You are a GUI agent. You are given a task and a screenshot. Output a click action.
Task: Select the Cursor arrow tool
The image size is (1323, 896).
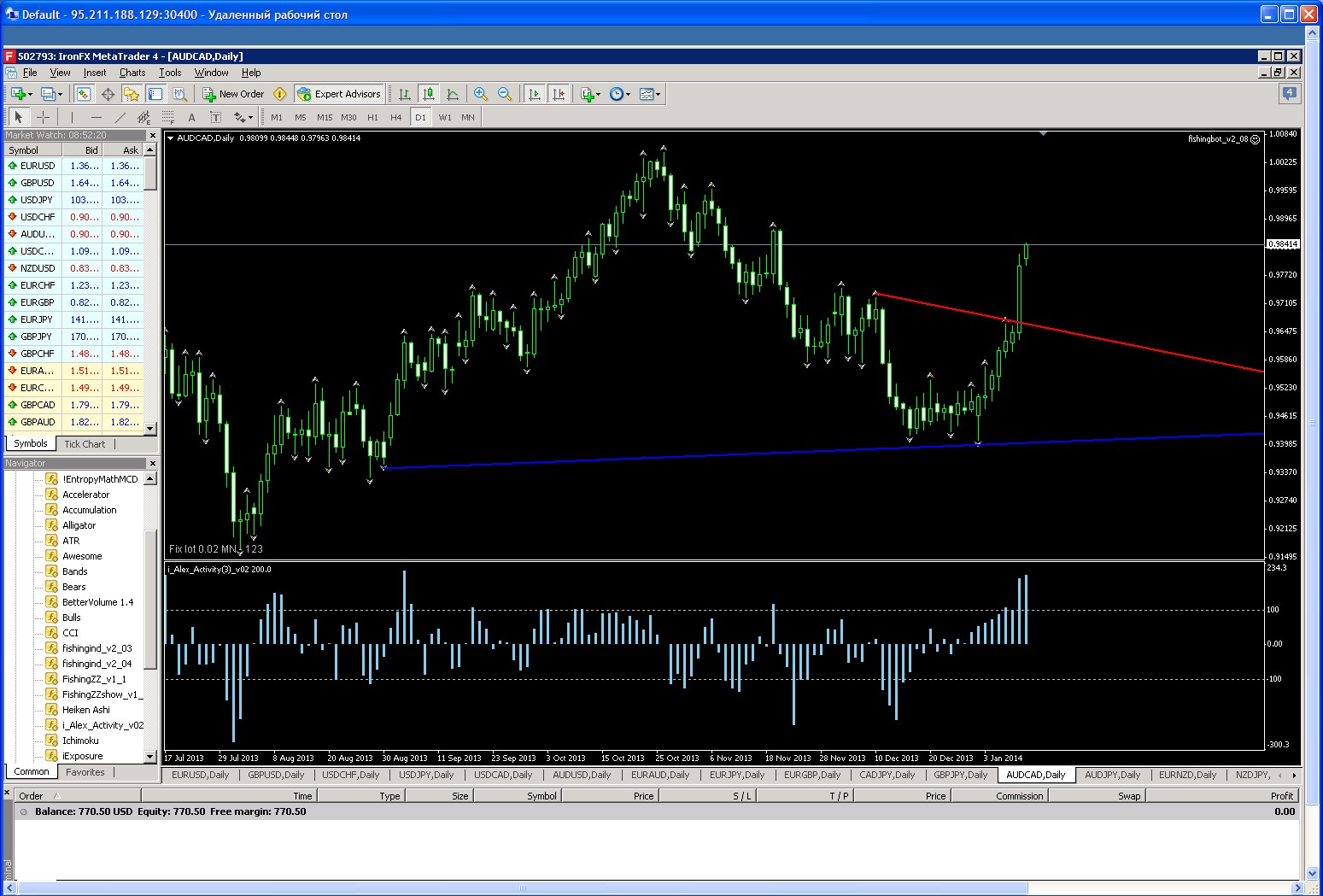pos(19,117)
